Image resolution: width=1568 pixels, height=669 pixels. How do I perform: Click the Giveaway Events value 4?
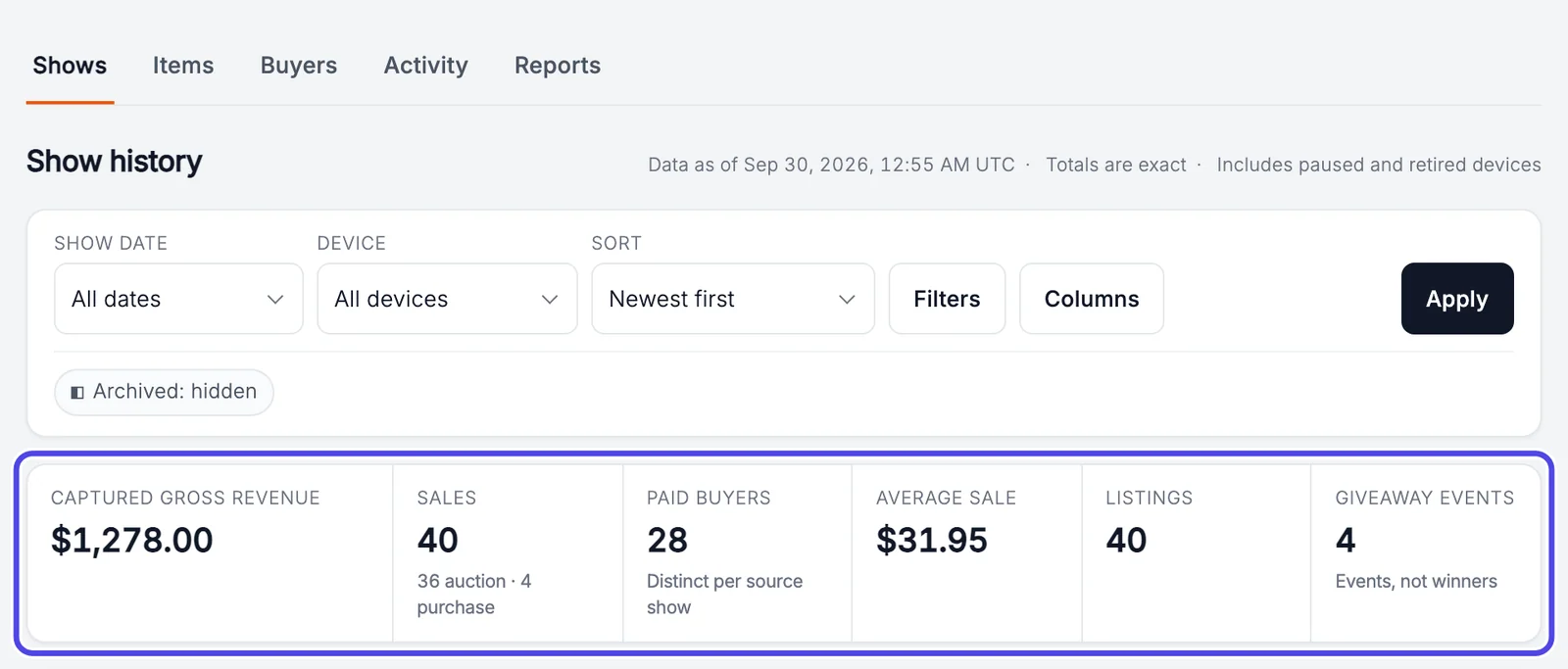pos(1346,540)
